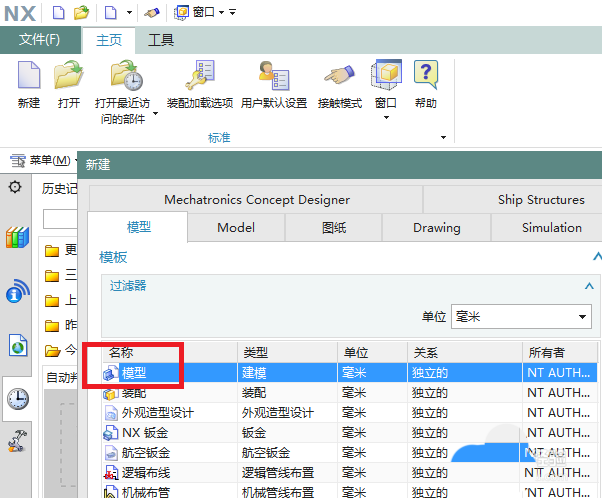Select the Drawing tab
This screenshot has height=498, width=602.
tap(437, 228)
